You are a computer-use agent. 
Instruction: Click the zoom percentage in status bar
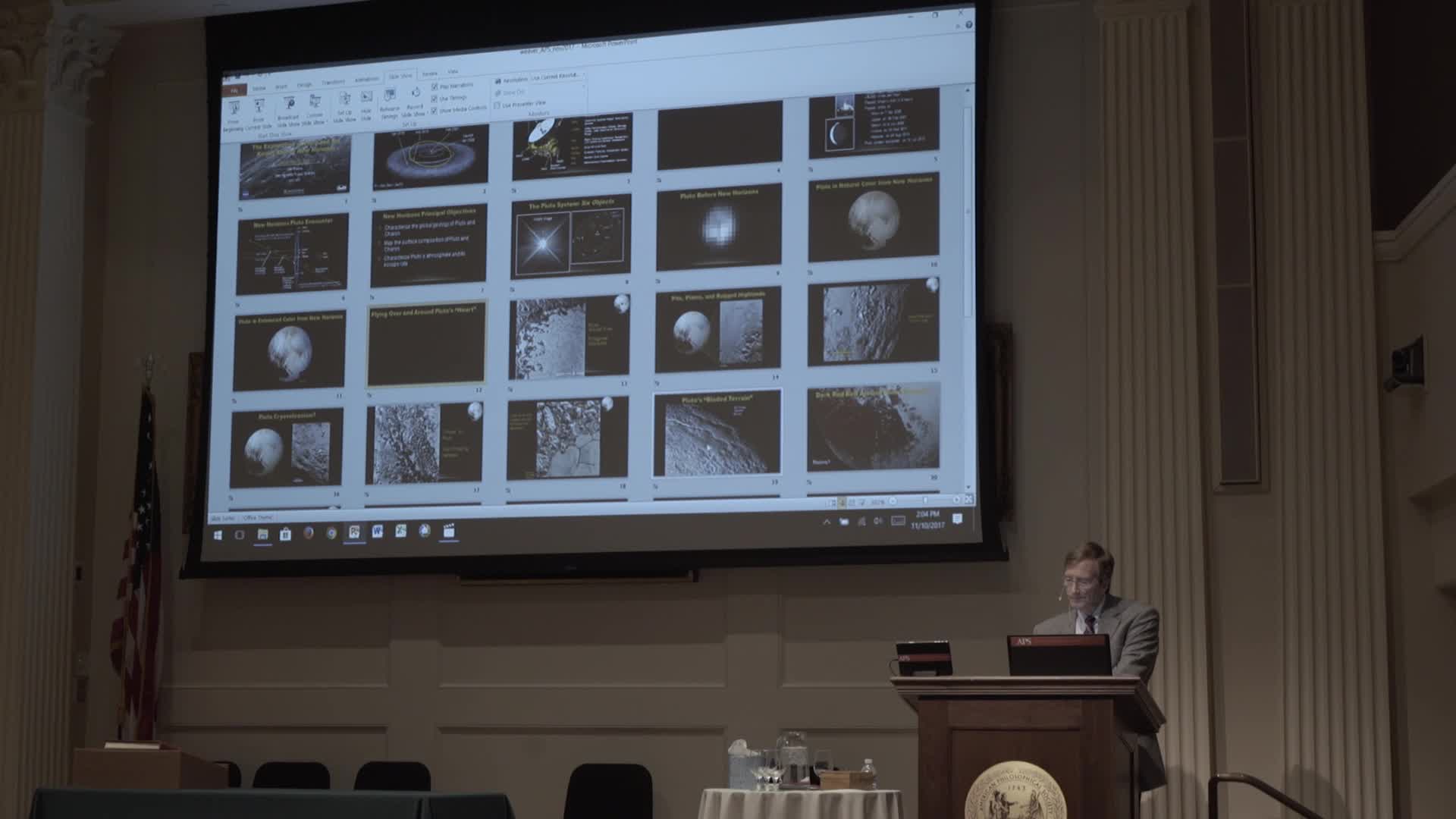[878, 501]
